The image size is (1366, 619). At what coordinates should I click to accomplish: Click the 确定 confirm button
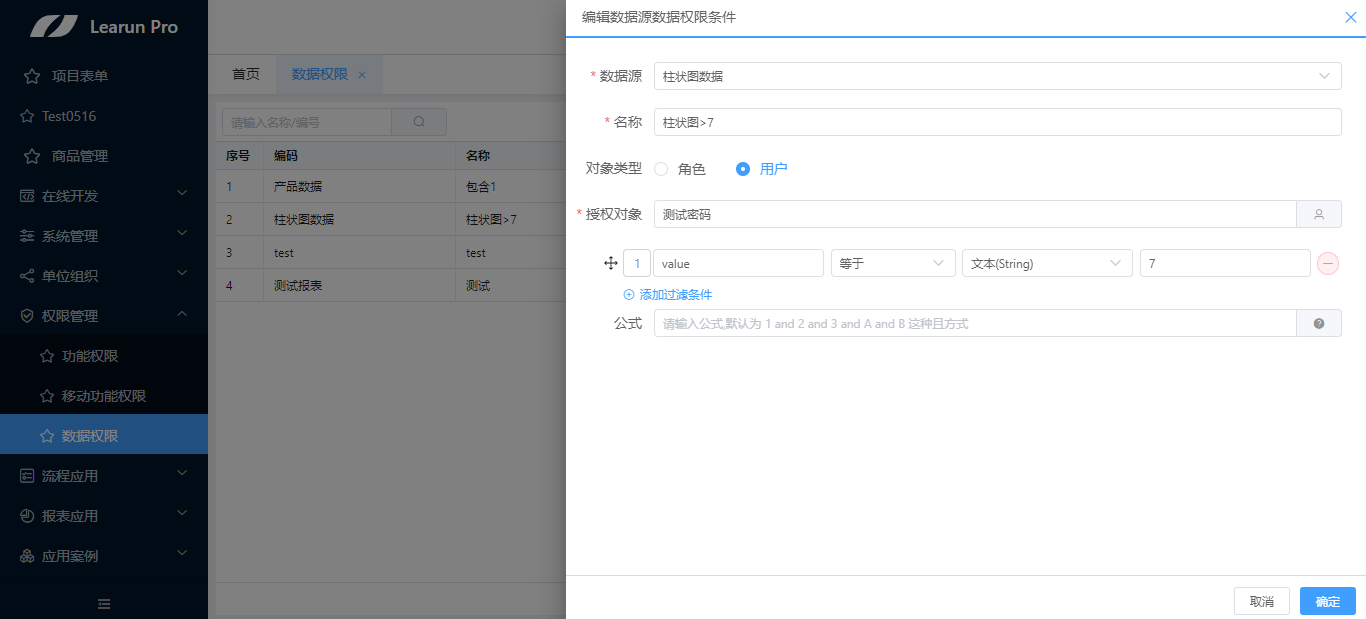1327,601
